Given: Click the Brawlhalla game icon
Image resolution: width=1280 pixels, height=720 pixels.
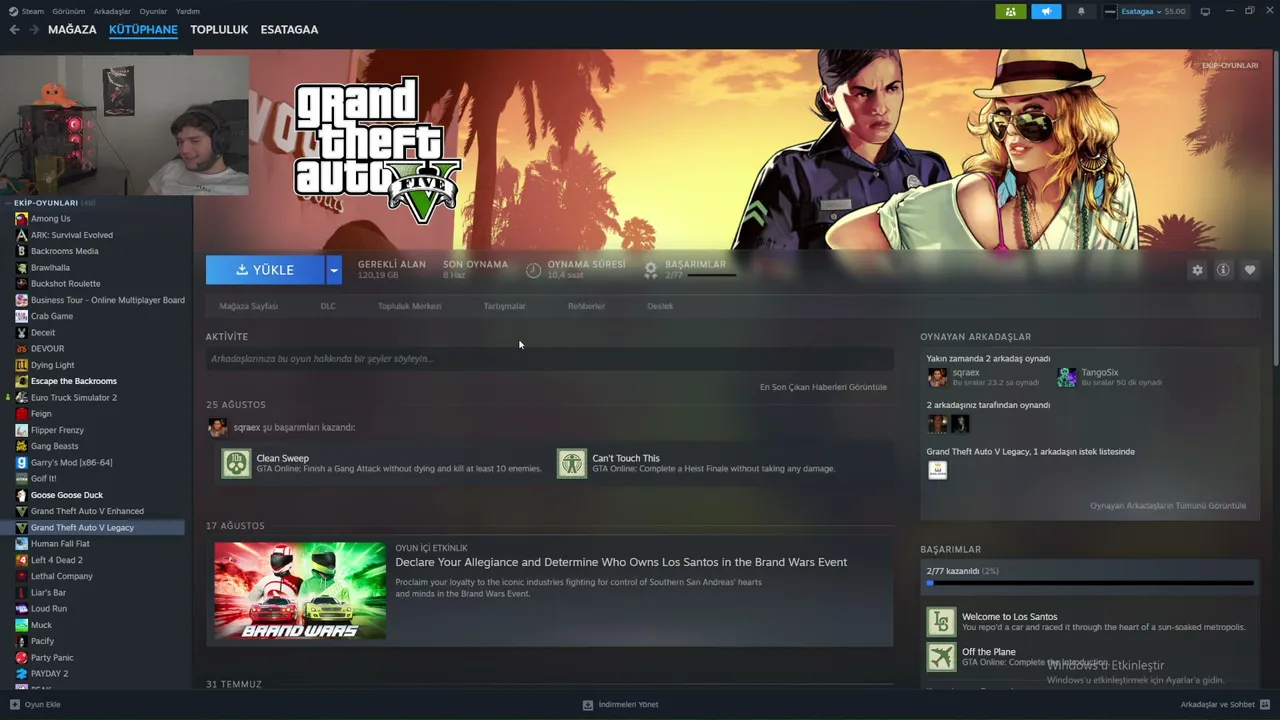Looking at the screenshot, I should click(x=21, y=268).
